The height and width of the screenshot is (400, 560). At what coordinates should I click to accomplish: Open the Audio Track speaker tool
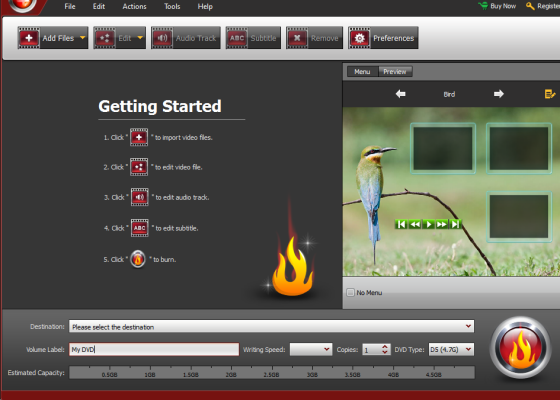coord(162,38)
